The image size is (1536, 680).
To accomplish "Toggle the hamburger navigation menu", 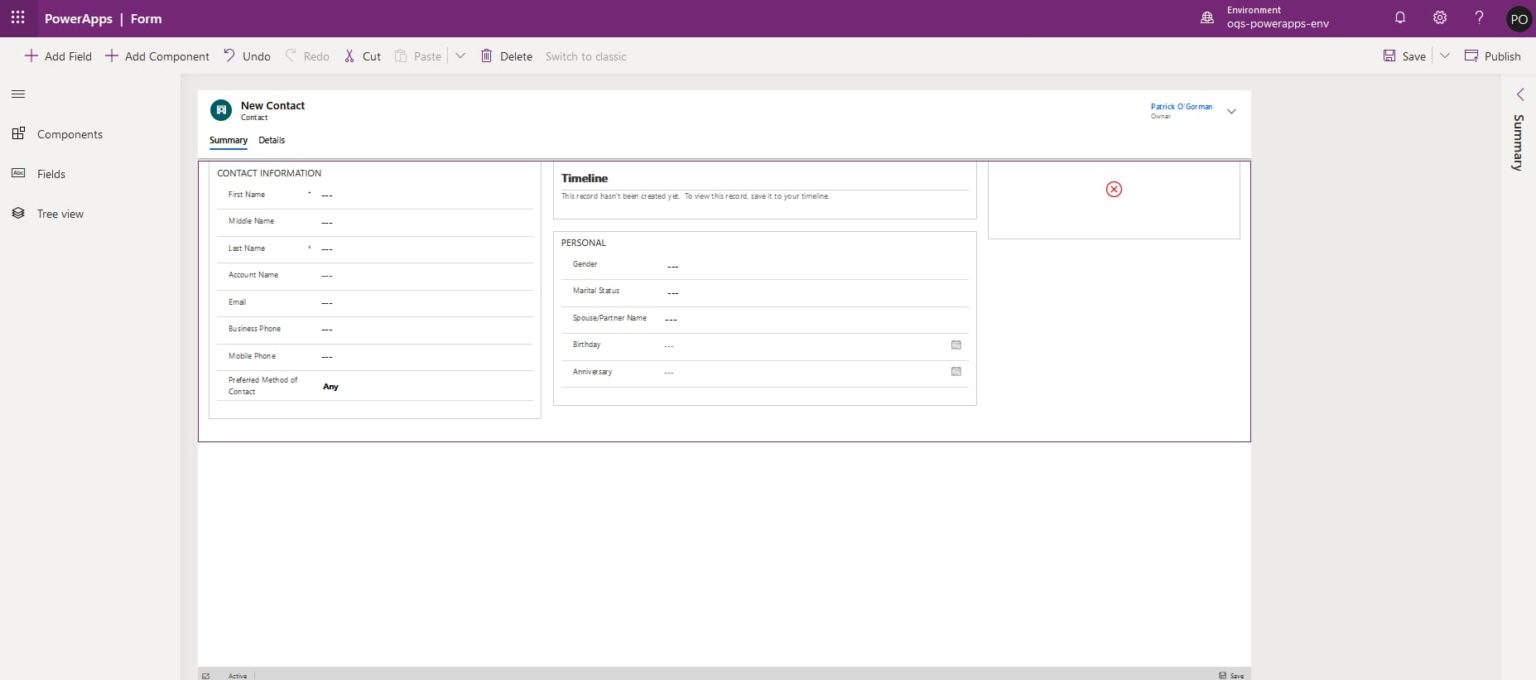I will (18, 94).
